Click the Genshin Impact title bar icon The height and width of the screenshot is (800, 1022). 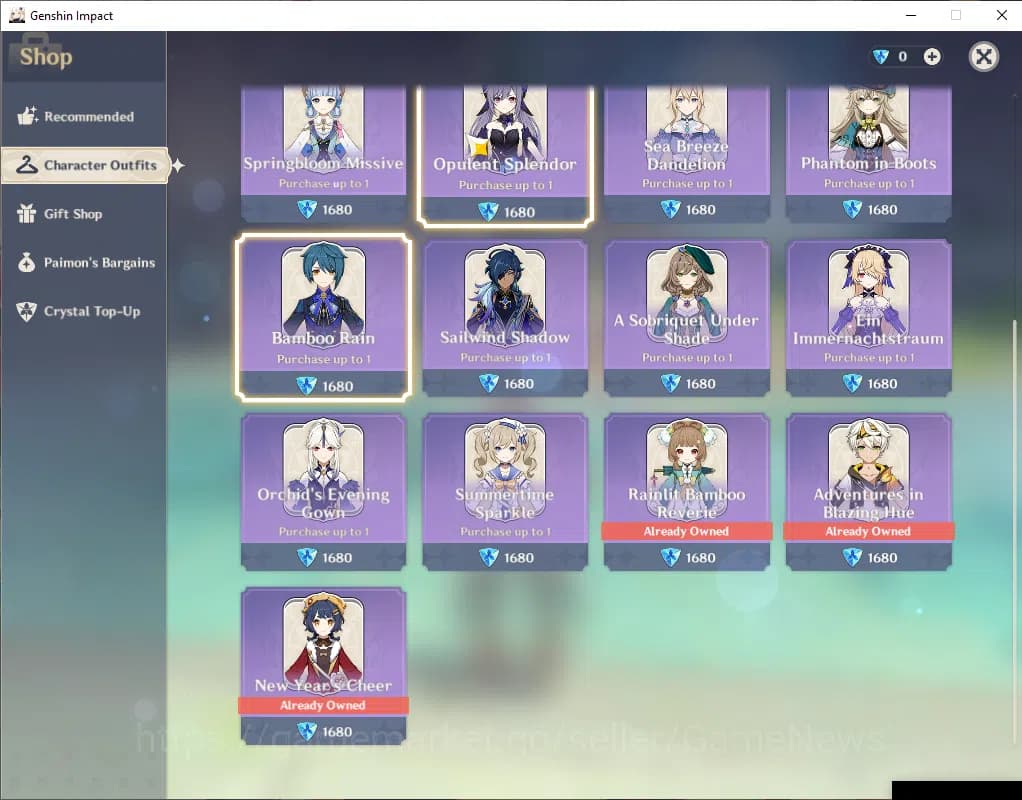coord(17,15)
